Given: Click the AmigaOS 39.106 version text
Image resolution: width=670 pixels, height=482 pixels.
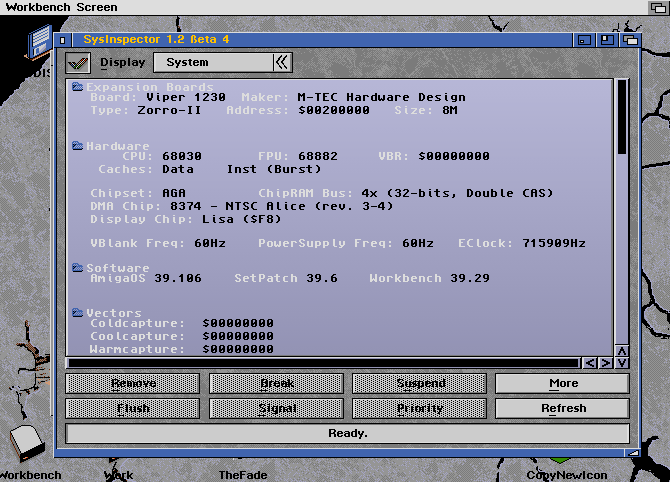Looking at the screenshot, I should (146, 279).
